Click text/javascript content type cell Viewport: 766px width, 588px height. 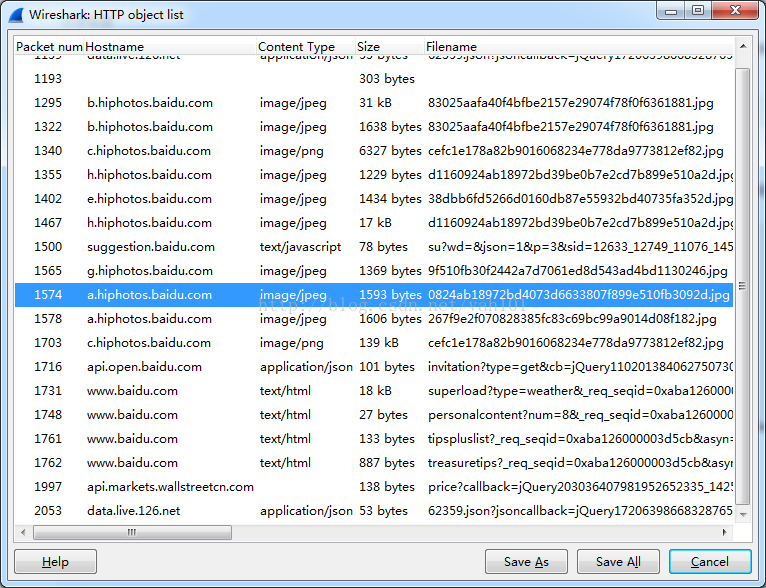[x=300, y=247]
